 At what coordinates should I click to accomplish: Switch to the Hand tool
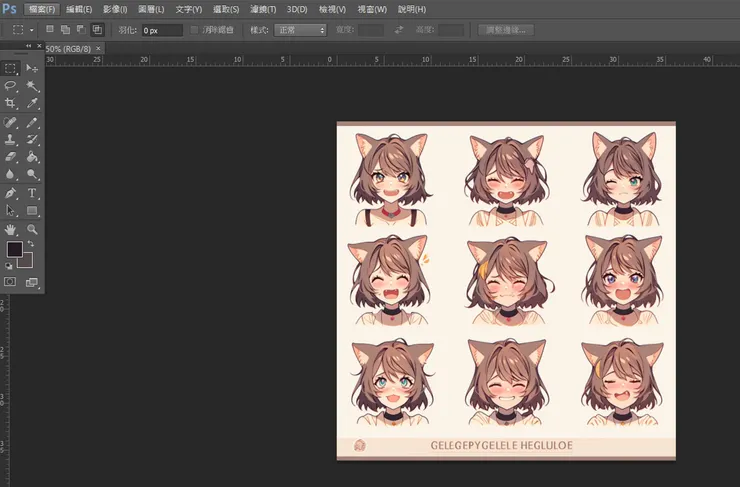[x=11, y=229]
